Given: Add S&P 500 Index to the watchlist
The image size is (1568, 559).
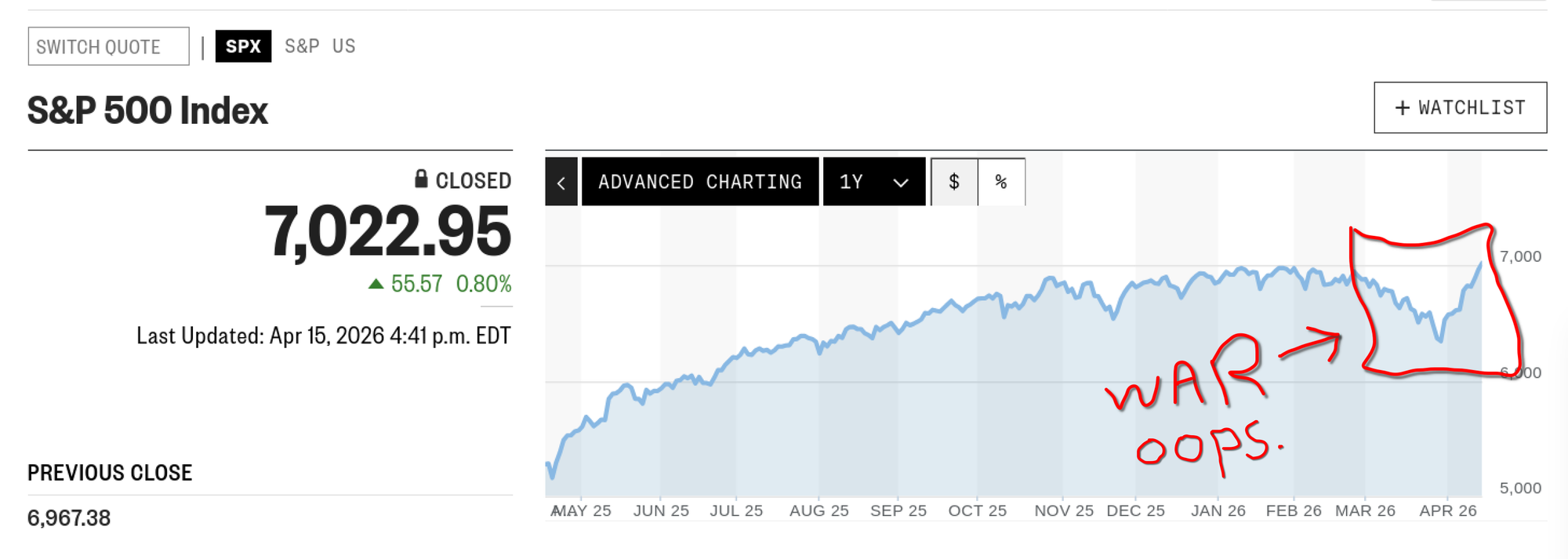Looking at the screenshot, I should (x=1460, y=107).
